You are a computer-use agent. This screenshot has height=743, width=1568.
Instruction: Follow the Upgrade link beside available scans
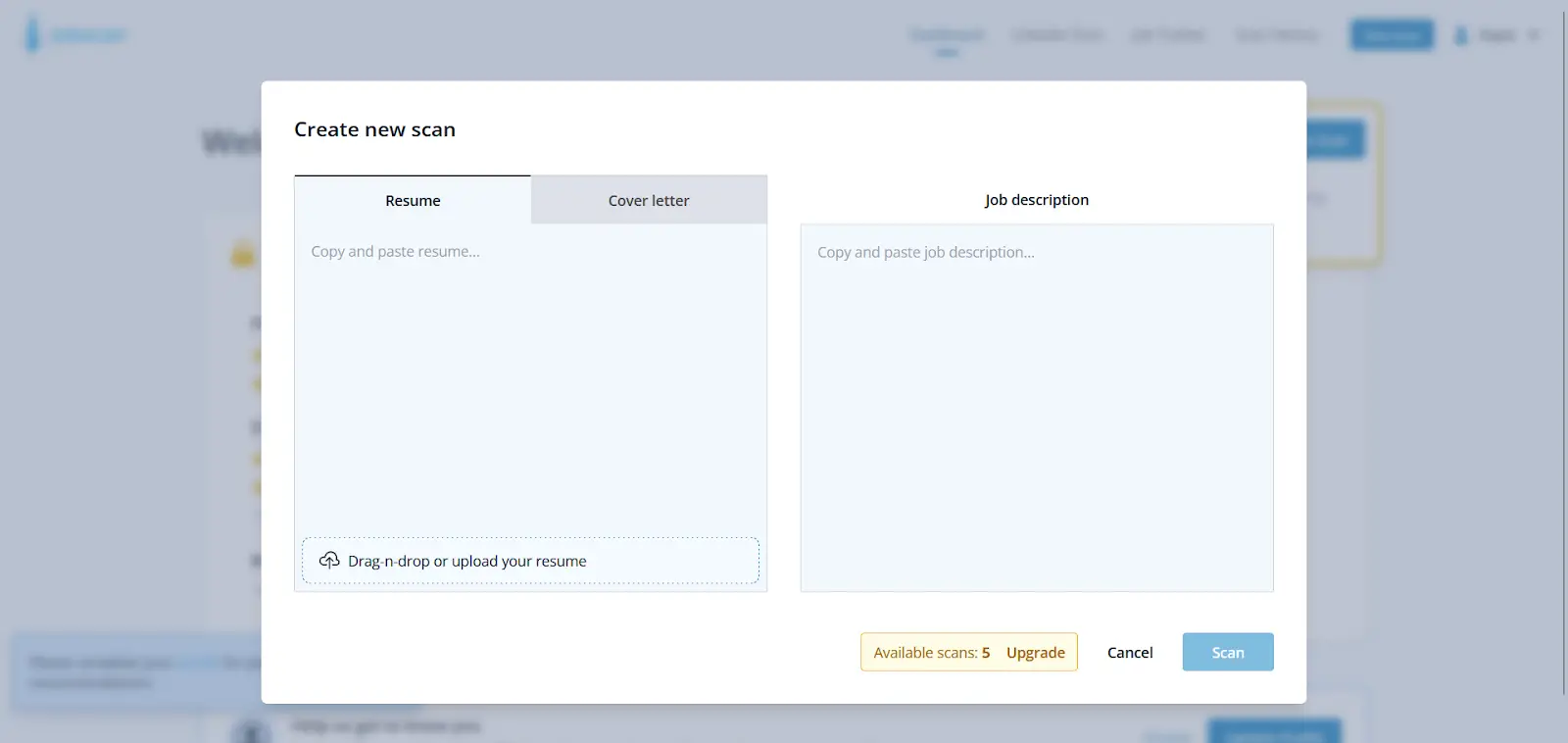pos(1036,653)
